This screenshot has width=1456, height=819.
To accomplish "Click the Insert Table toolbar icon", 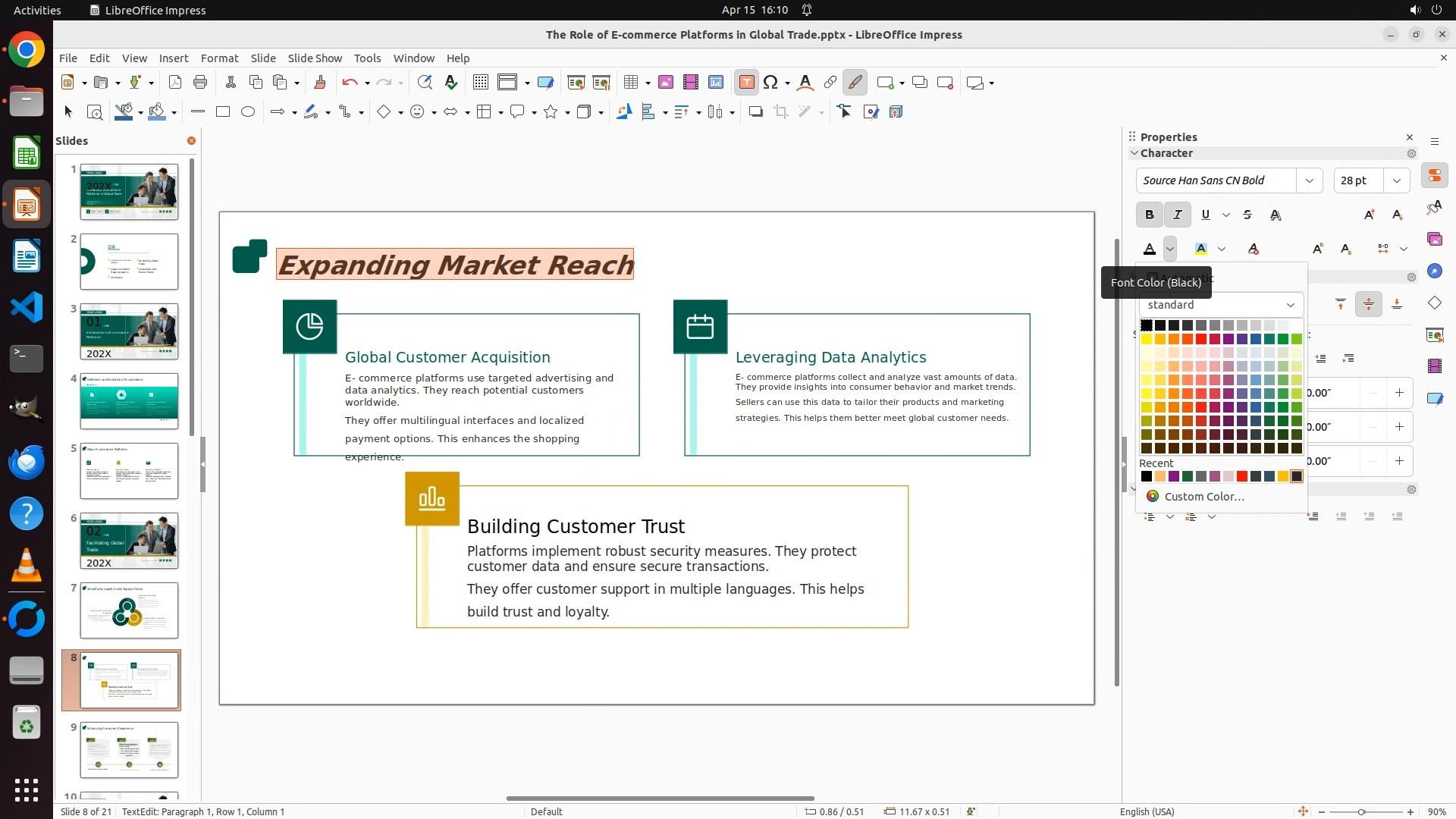I will [630, 83].
